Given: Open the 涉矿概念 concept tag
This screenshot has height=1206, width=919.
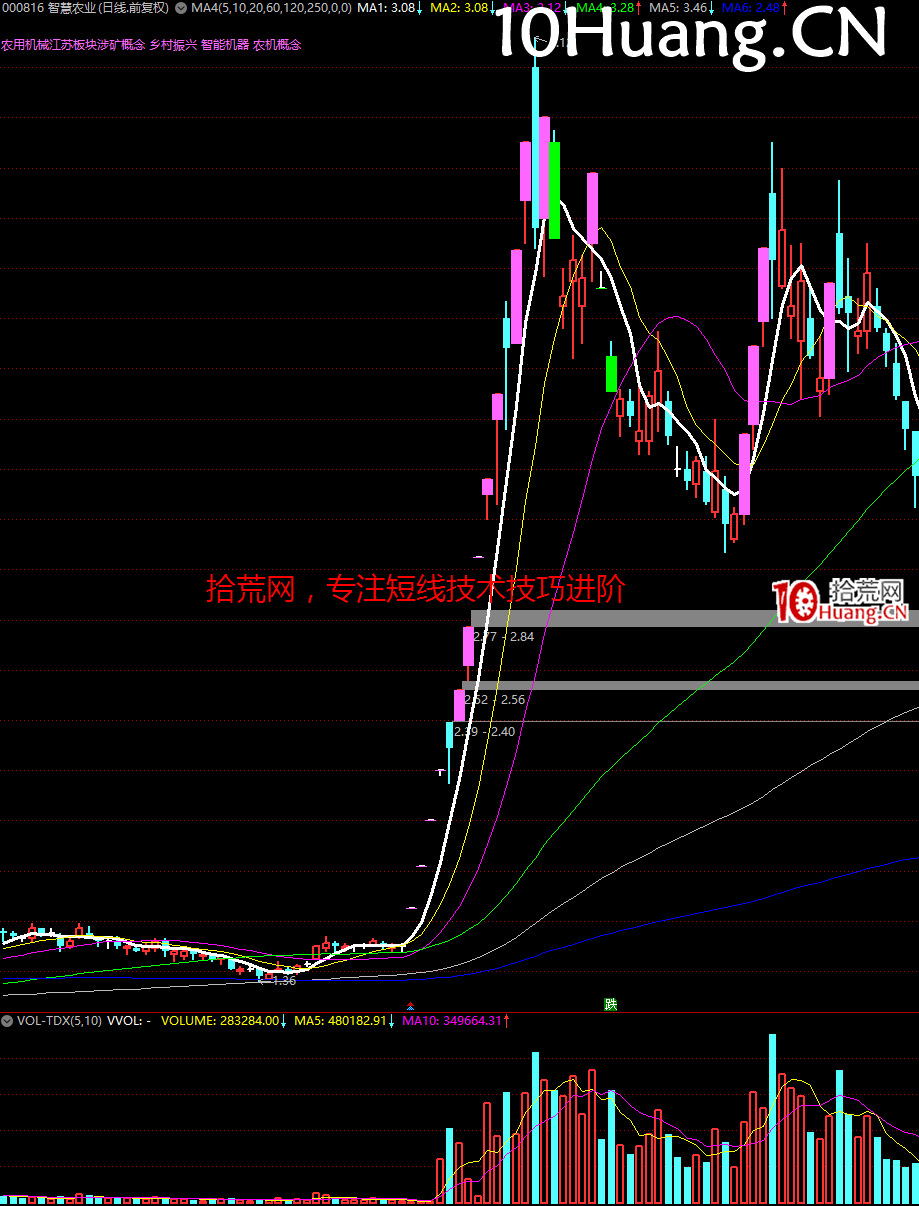Looking at the screenshot, I should pyautogui.click(x=121, y=45).
